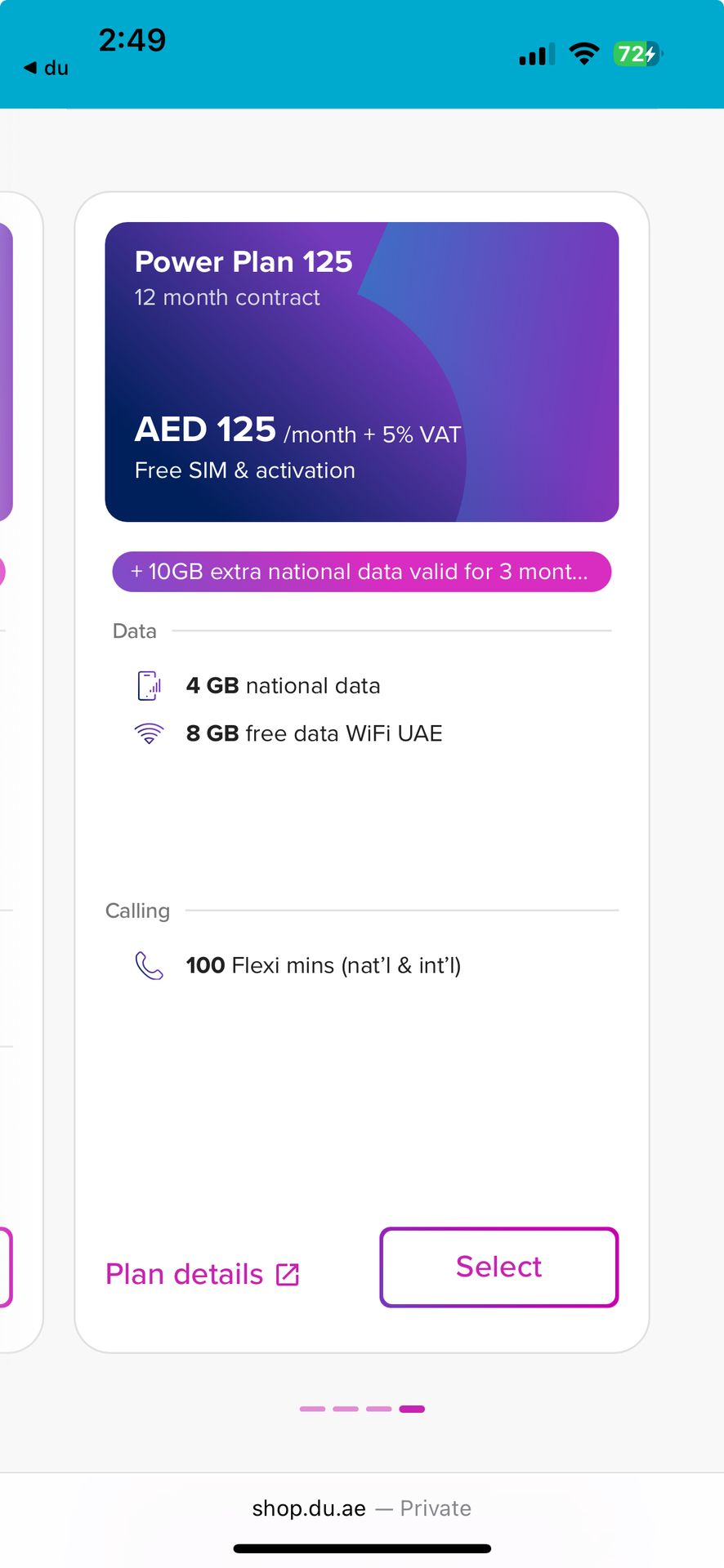Tap the shop.du.ae address bar
The width and height of the screenshot is (724, 1568).
tap(361, 1508)
